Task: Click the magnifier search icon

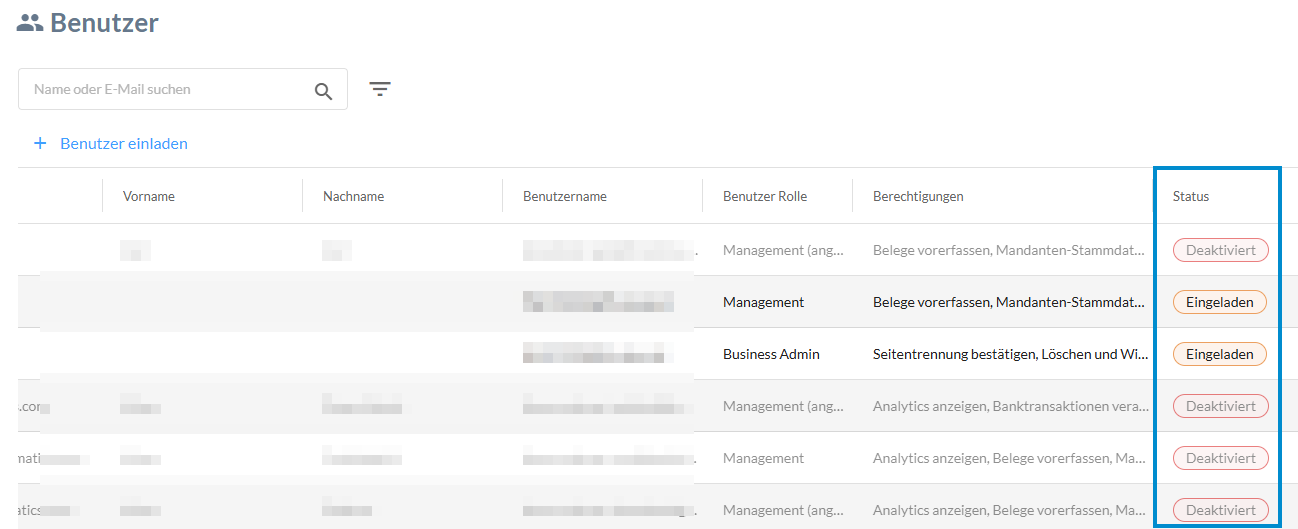Action: point(323,90)
